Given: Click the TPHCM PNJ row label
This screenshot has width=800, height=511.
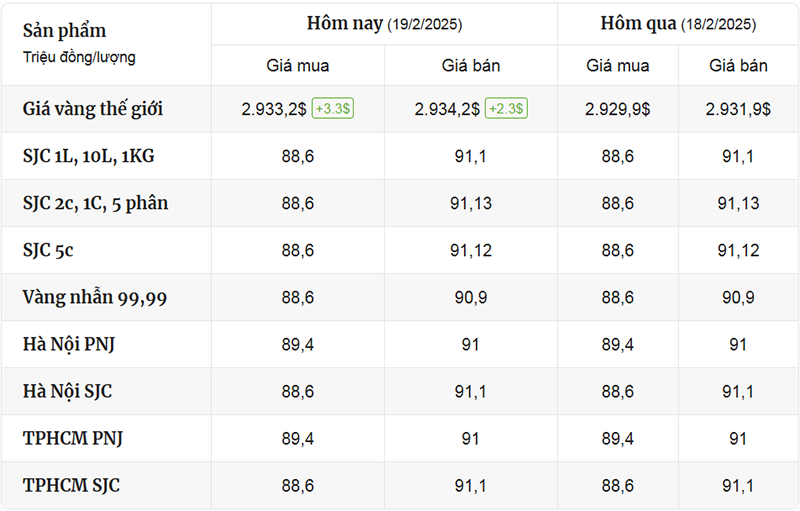Looking at the screenshot, I should [x=72, y=438].
